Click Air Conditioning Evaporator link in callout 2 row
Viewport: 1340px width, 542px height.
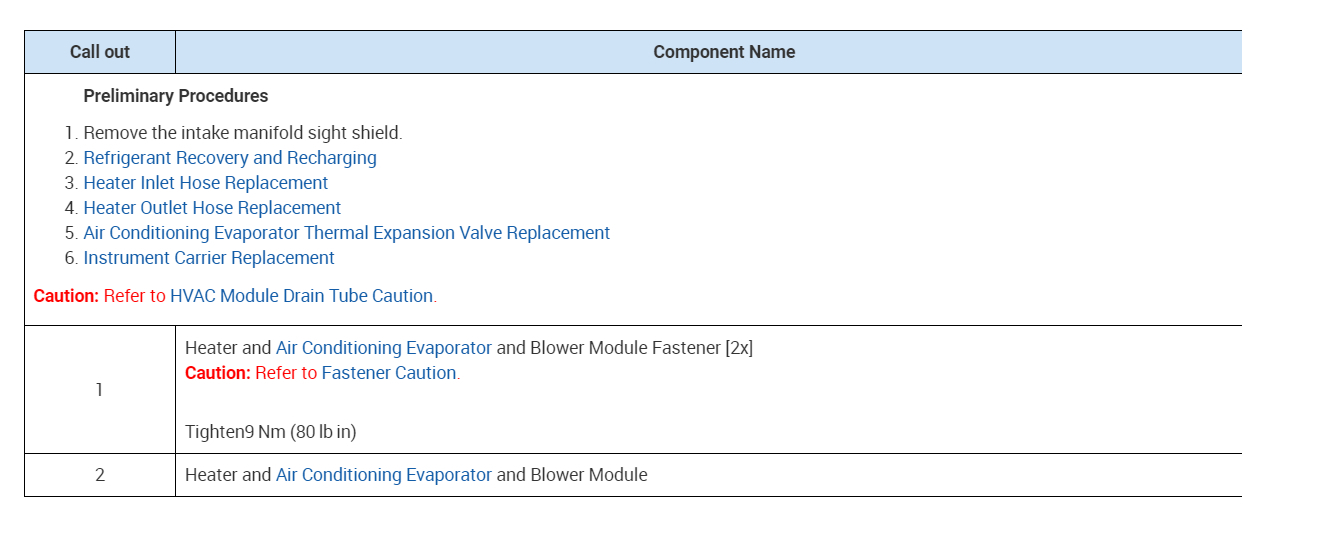click(384, 475)
